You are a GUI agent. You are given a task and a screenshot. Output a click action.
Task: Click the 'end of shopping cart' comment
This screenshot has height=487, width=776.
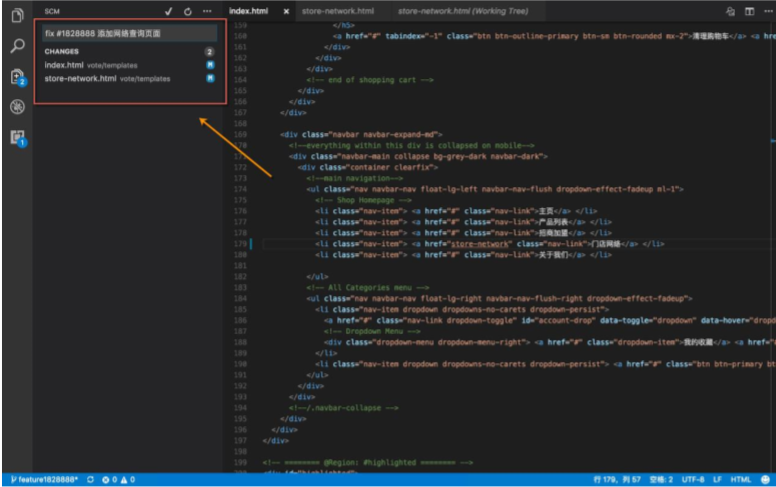tap(370, 80)
